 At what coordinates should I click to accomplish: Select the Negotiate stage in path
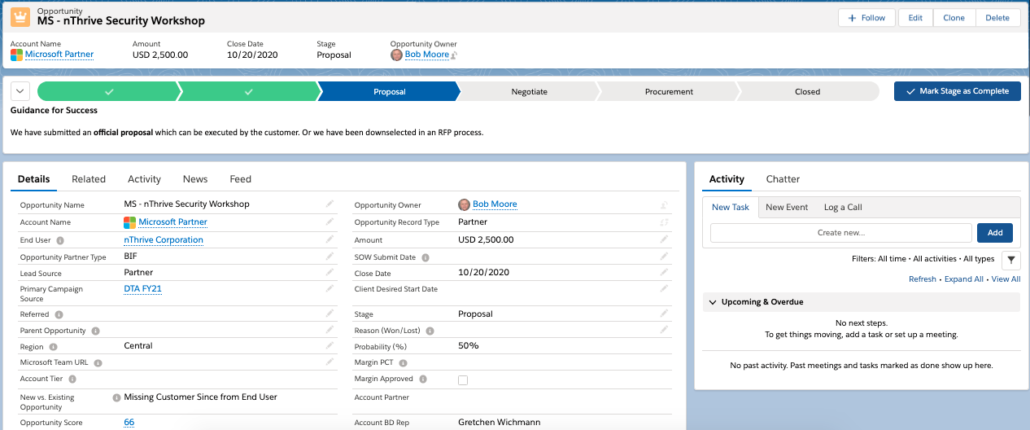[x=529, y=92]
